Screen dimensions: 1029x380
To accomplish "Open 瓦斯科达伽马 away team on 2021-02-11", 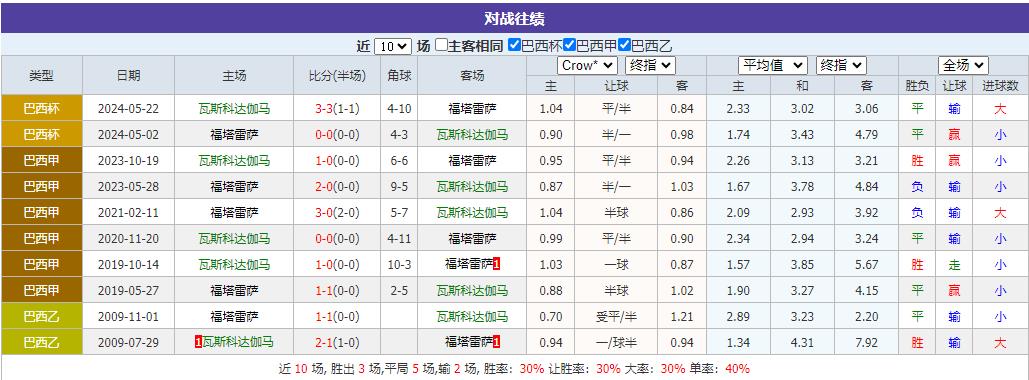I will 472,213.
